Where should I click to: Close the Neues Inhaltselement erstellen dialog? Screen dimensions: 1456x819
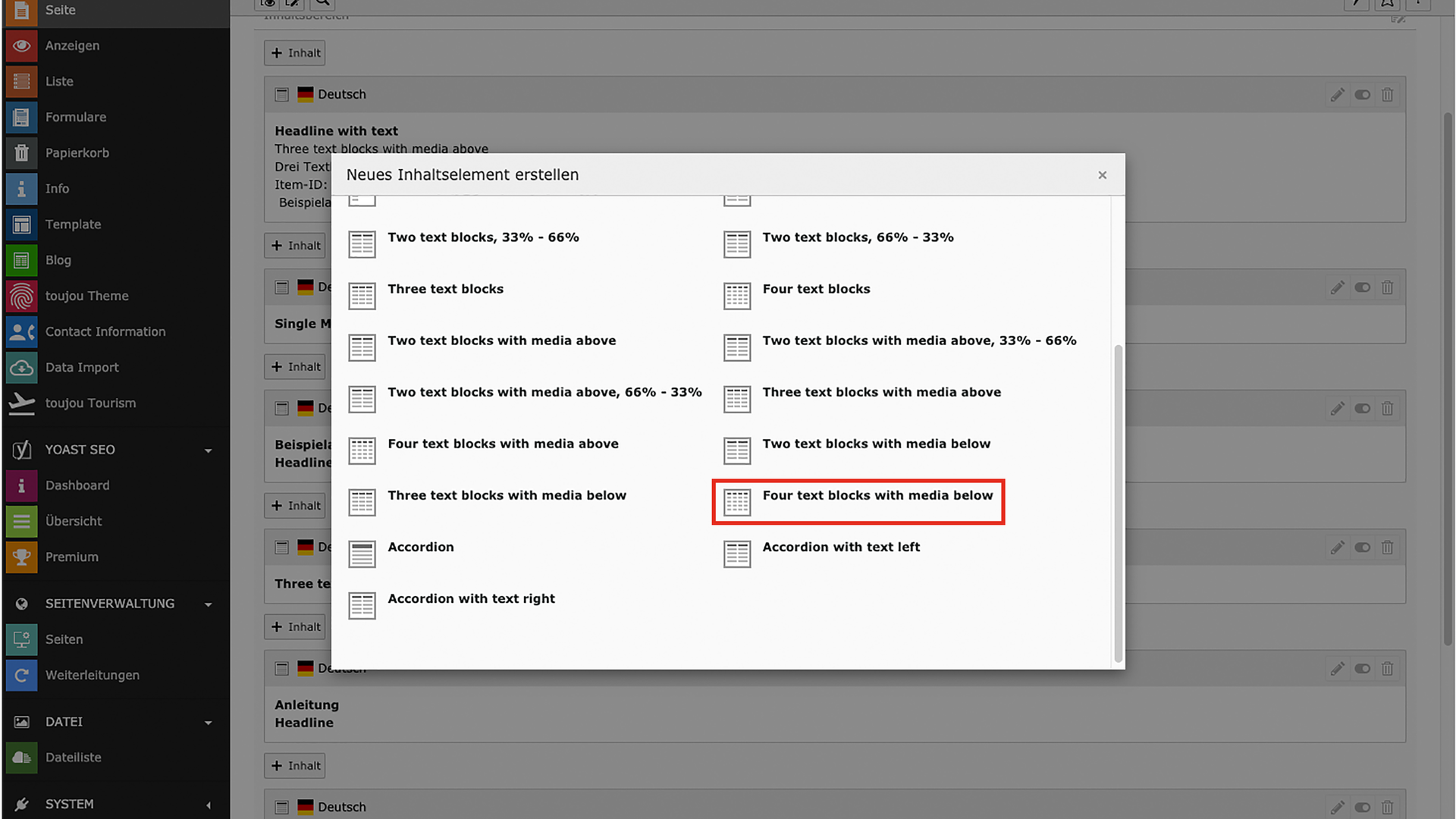click(1102, 175)
